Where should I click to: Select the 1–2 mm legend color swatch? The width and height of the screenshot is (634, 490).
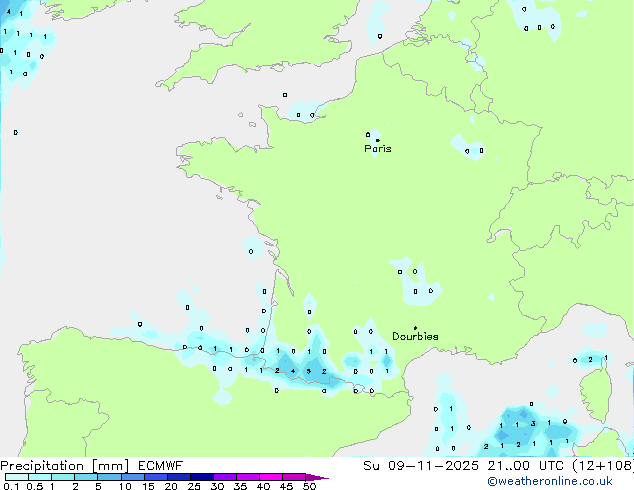(63, 477)
